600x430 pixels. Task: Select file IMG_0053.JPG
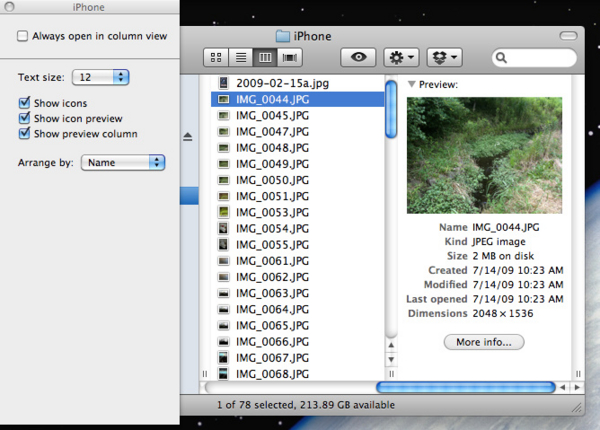(x=297, y=212)
